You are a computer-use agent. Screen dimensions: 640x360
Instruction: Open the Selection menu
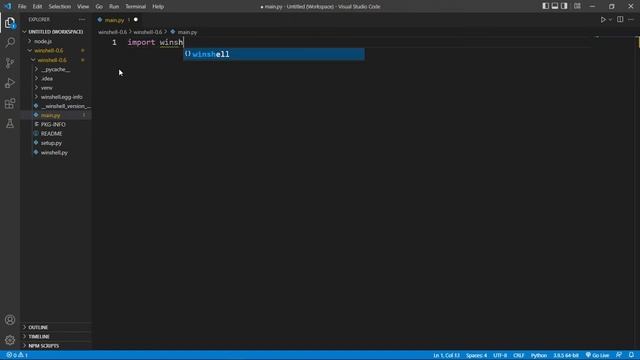coord(60,7)
